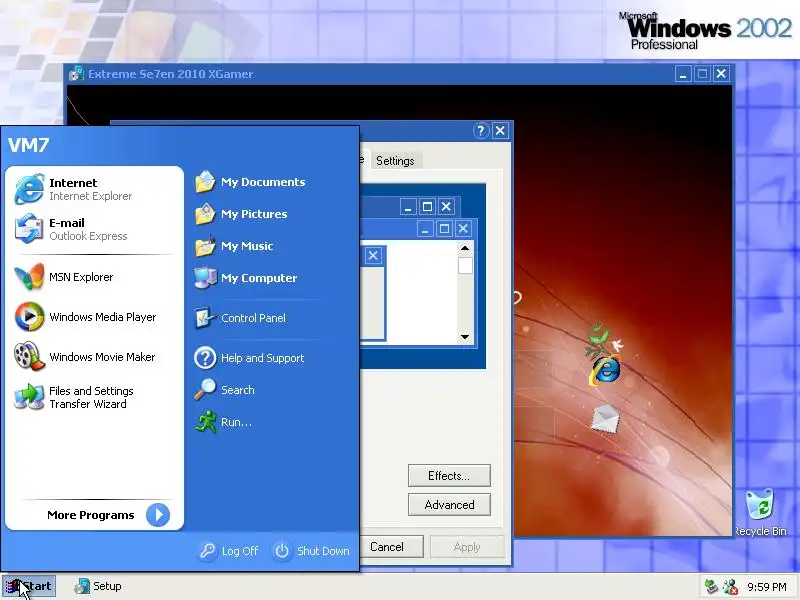Click preview scrollbar up arrow
The width and height of the screenshot is (800, 600).
465,248
